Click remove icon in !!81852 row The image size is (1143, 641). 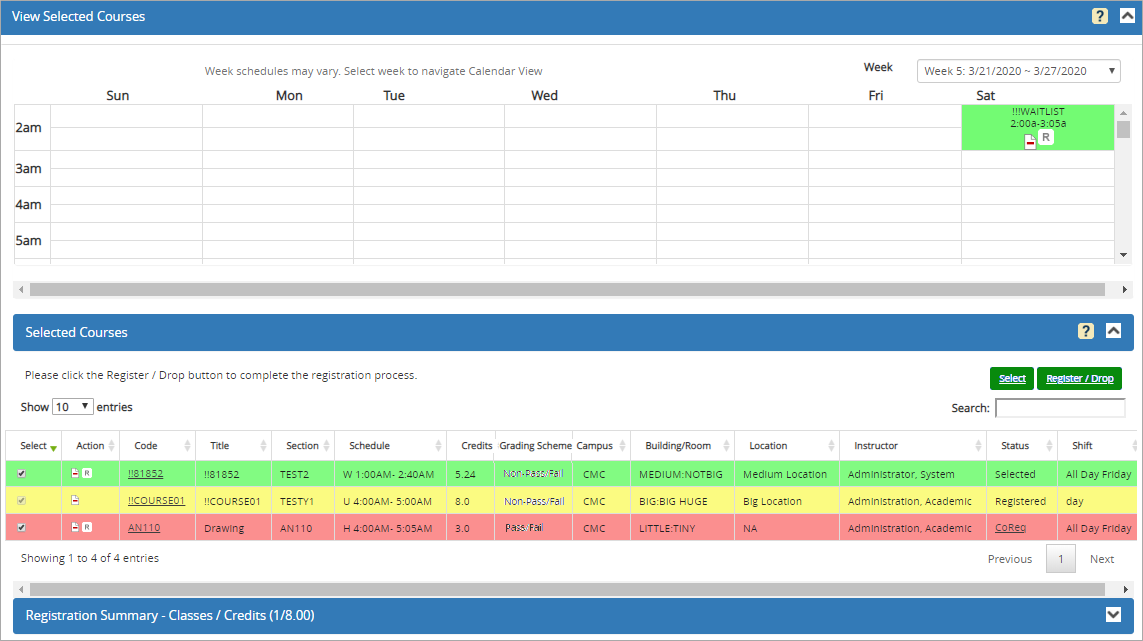tap(75, 474)
